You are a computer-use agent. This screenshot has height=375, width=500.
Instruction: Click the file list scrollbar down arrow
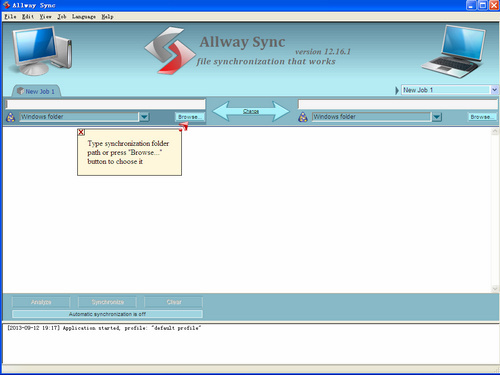coord(495,288)
